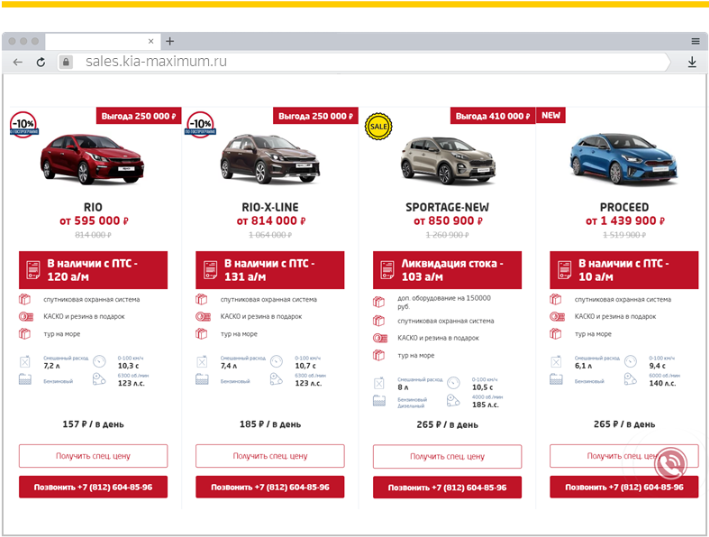Click 'Позвонить' button under RIO
The height and width of the screenshot is (537, 709).
[93, 487]
